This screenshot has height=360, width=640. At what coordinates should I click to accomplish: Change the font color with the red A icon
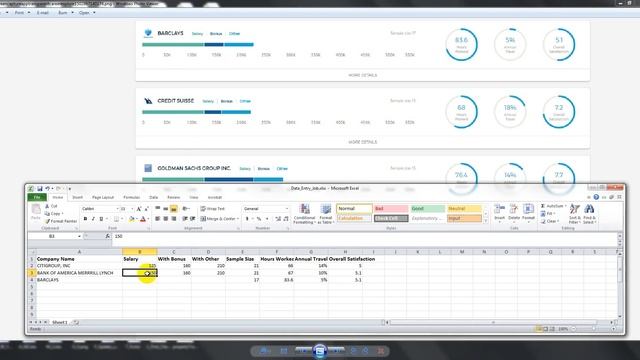click(x=143, y=219)
